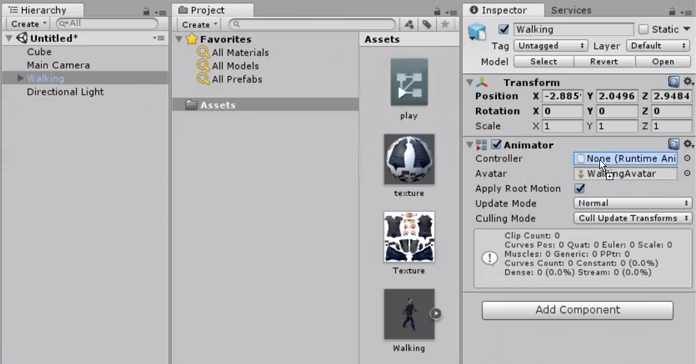Open the Transform help reference icon
This screenshot has width=696, height=364.
click(673, 82)
